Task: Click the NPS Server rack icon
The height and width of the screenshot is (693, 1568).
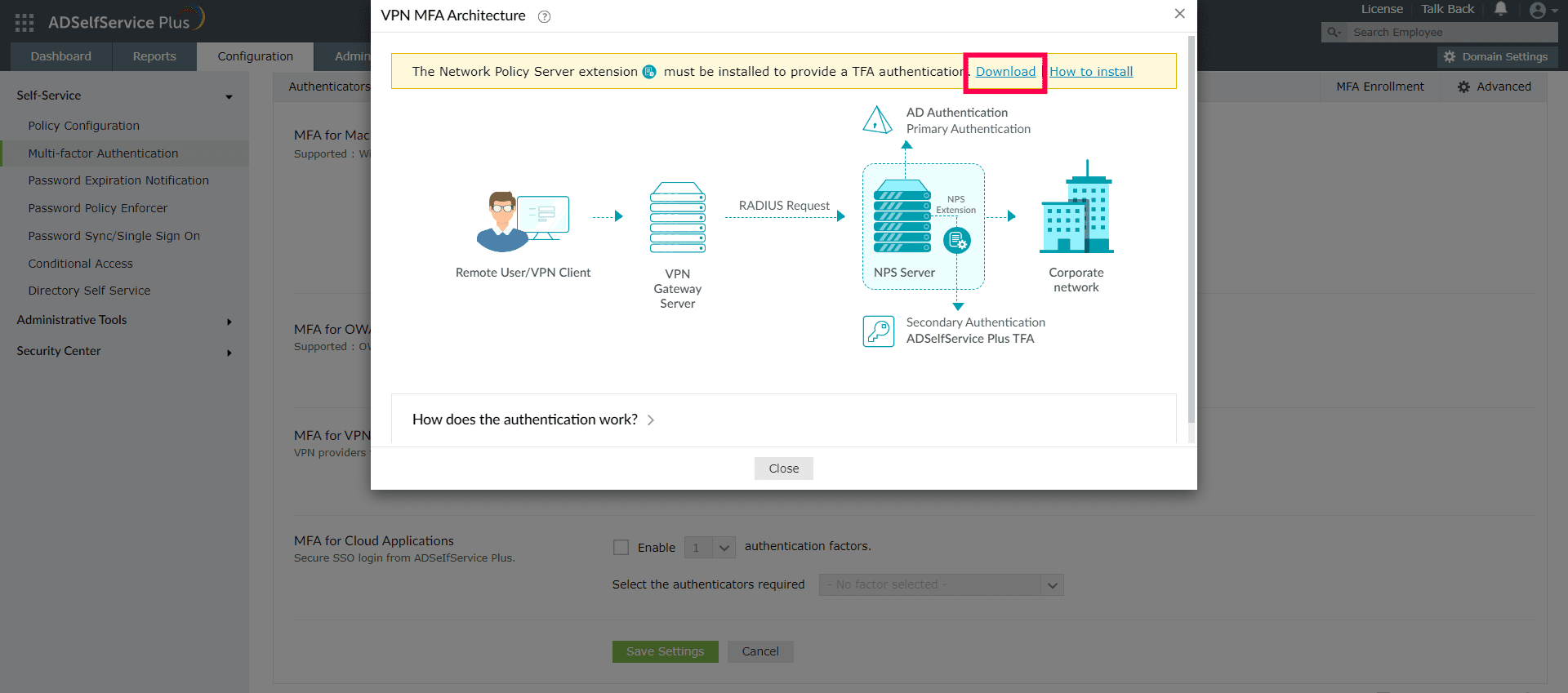Action: [x=902, y=216]
